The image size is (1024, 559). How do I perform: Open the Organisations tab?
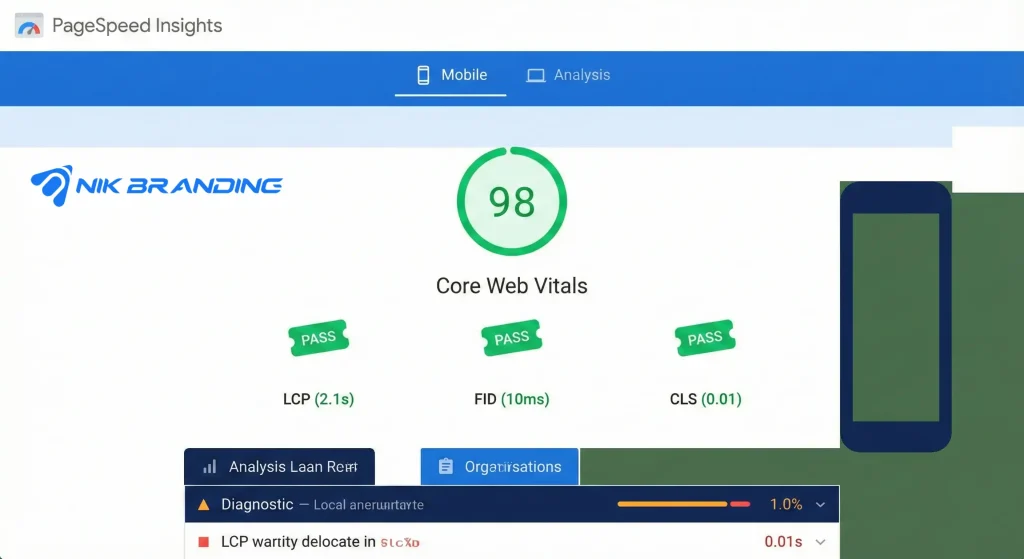click(x=500, y=466)
